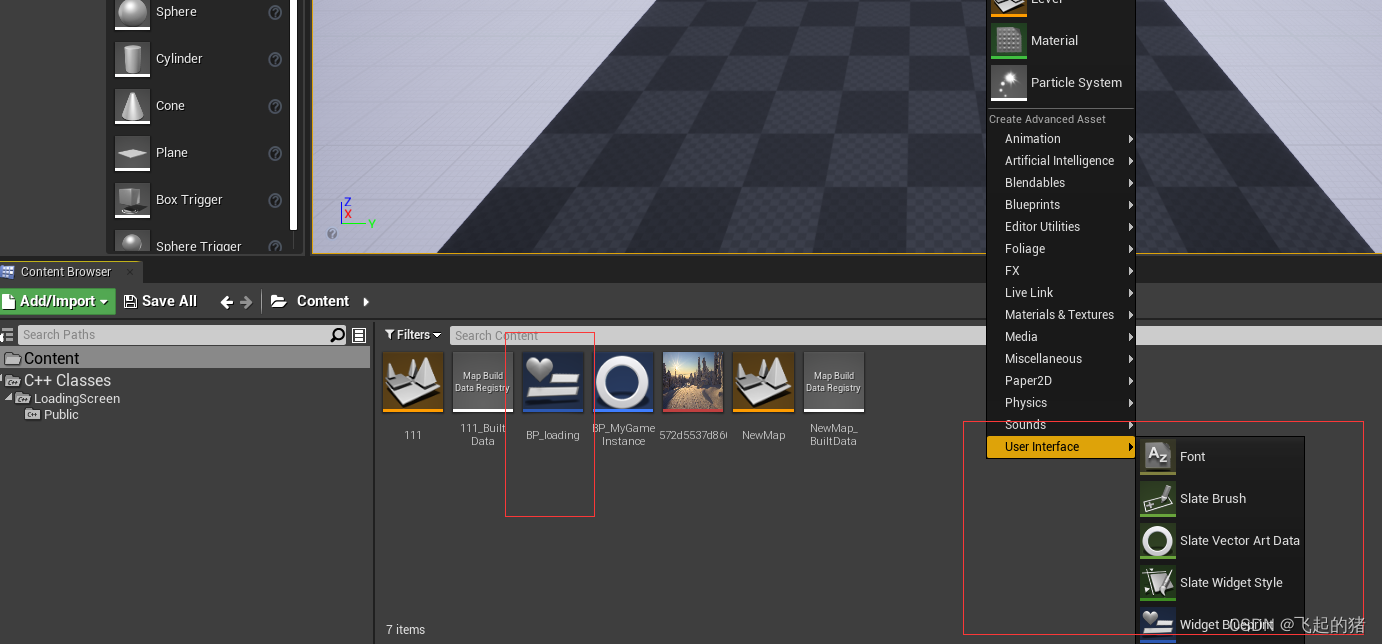Close the Content Browser tab

[x=130, y=272]
